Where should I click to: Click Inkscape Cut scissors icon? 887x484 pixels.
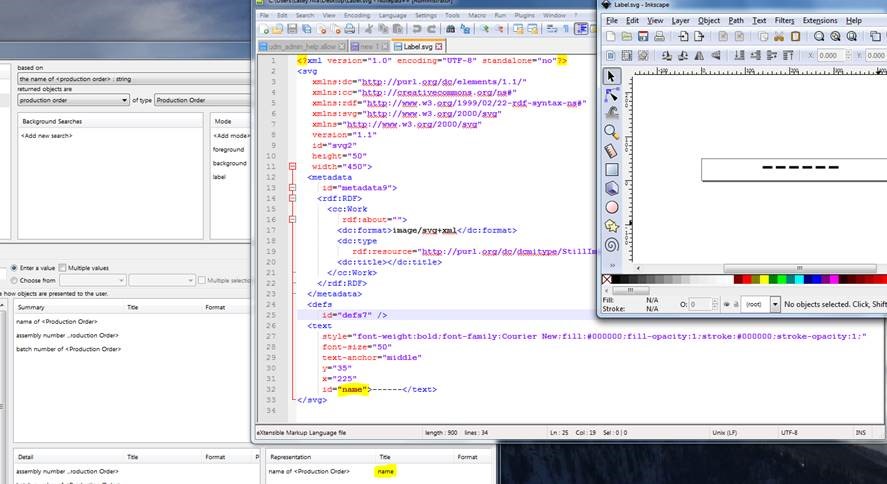click(779, 37)
